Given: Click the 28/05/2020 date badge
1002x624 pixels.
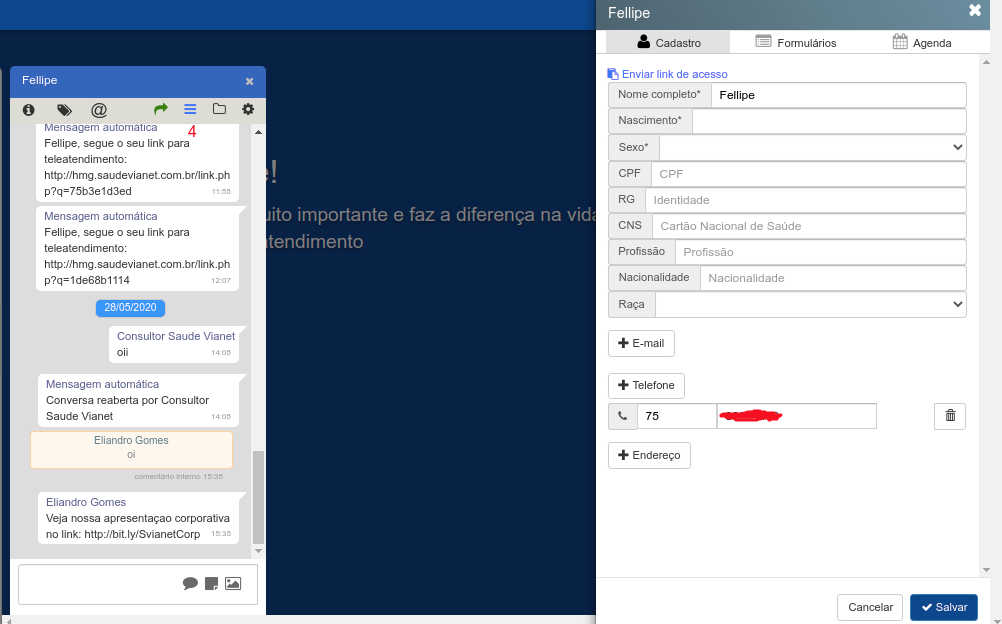Looking at the screenshot, I should 130,308.
